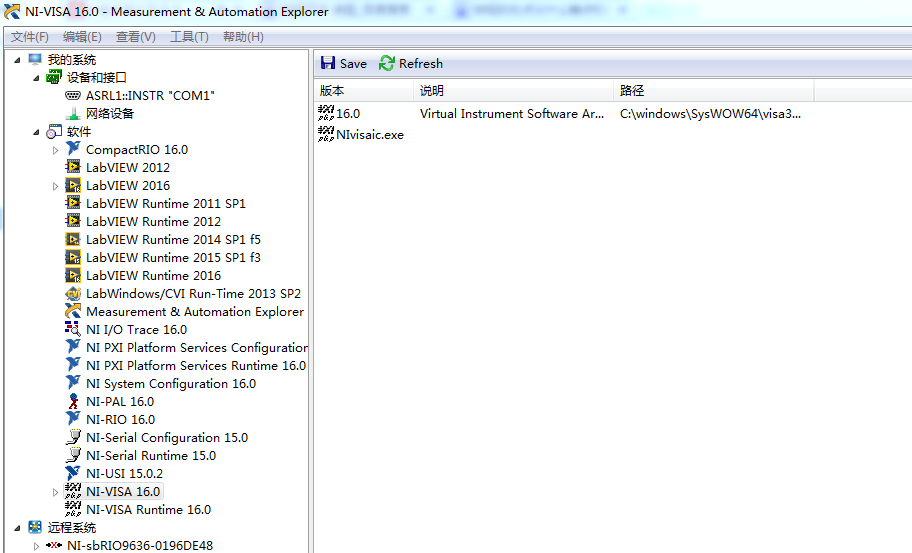The width and height of the screenshot is (912, 553).
Task: Select LabVIEW Runtime 2012 in tree
Action: coord(154,222)
